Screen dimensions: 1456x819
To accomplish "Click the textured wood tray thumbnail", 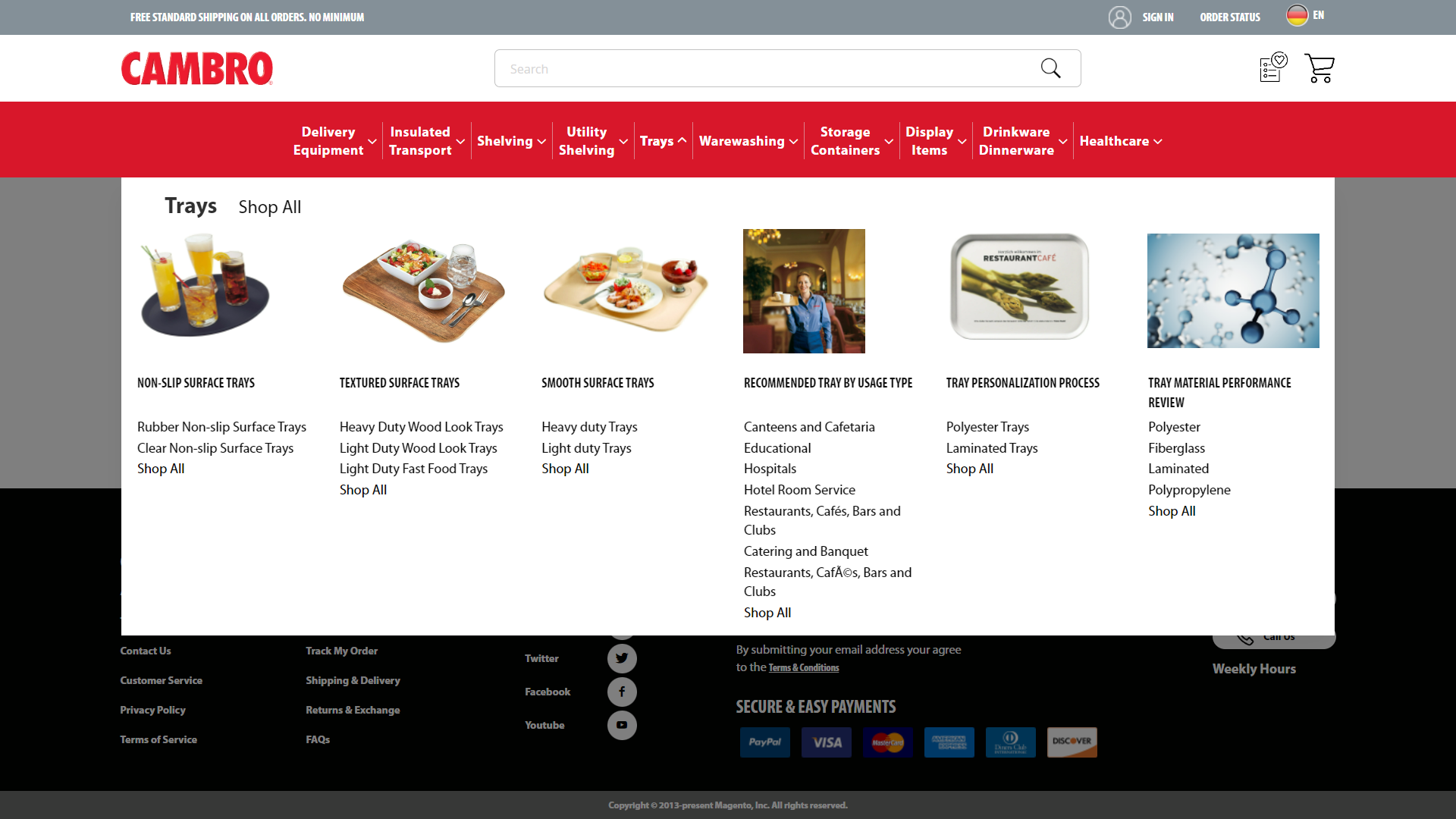I will click(423, 291).
